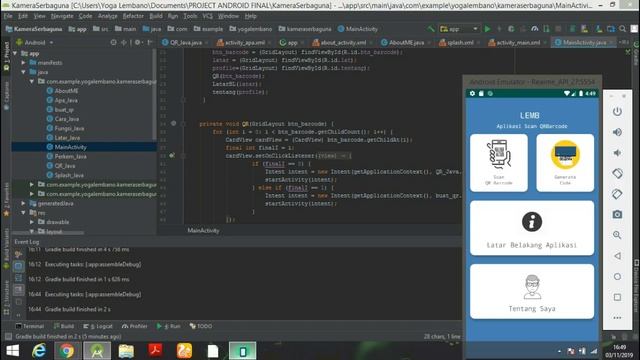Tap the Tentang Saya card
640x360 pixels.
(532, 291)
